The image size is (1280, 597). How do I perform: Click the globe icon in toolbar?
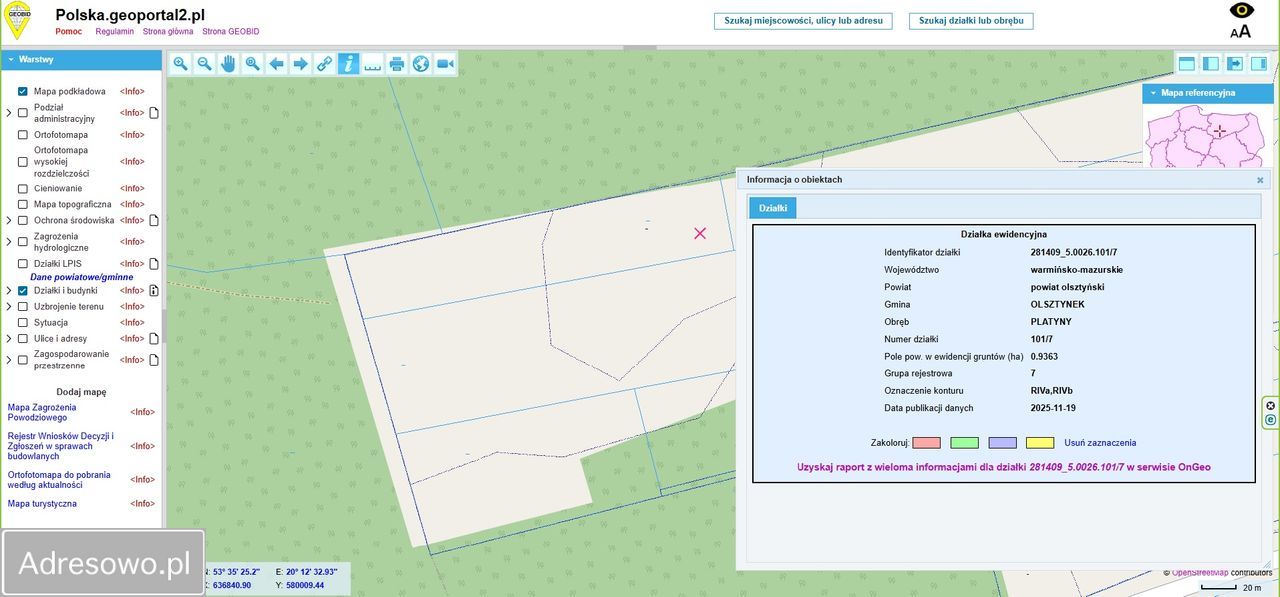tap(421, 64)
